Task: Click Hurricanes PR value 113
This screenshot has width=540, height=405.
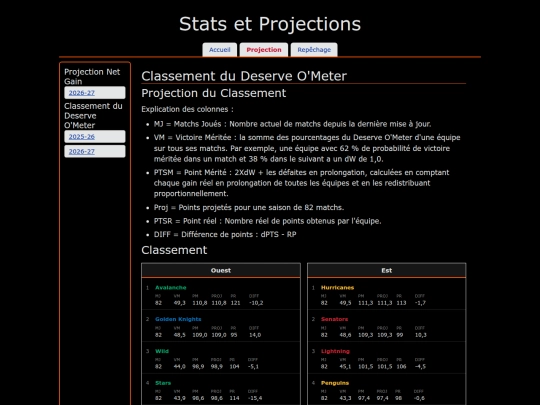Action: [x=401, y=303]
